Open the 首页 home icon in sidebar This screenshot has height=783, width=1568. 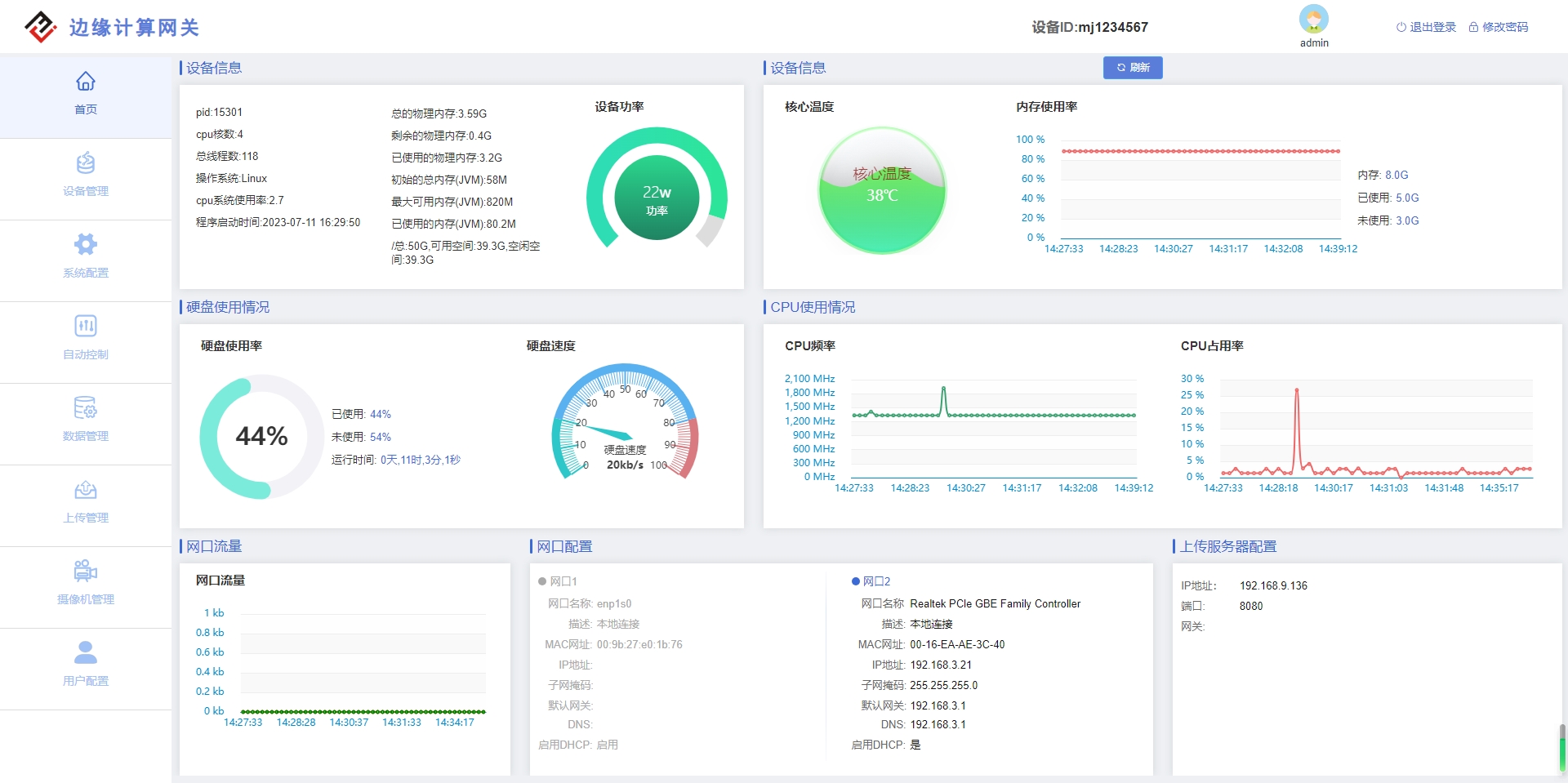(86, 81)
